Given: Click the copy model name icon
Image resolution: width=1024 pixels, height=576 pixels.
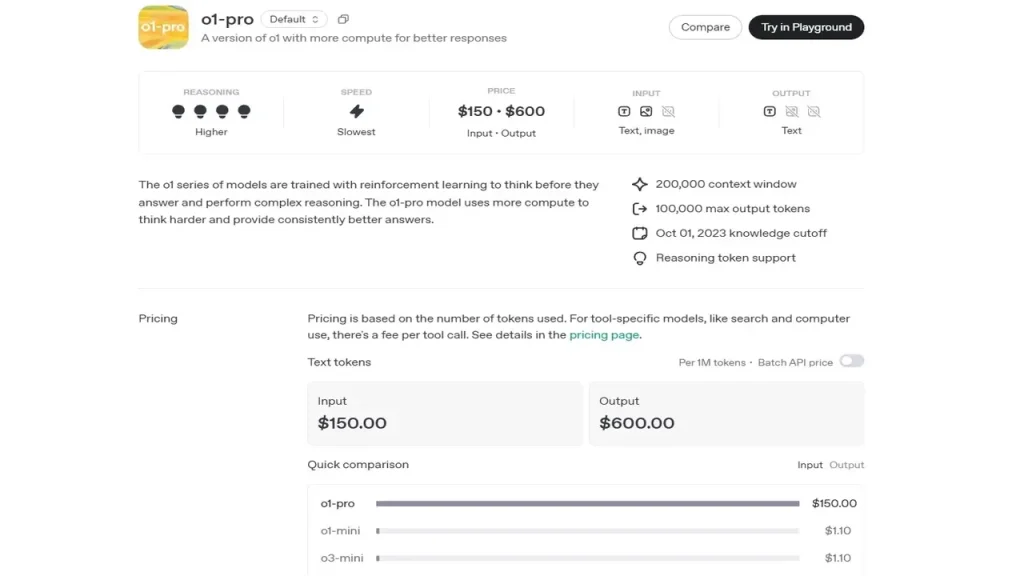Looking at the screenshot, I should pos(343,19).
